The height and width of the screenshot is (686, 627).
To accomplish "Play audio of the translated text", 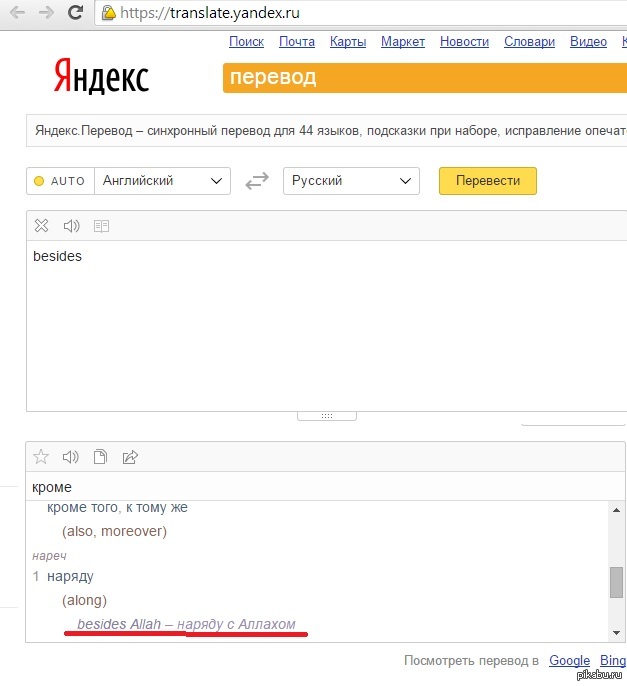I will click(70, 457).
